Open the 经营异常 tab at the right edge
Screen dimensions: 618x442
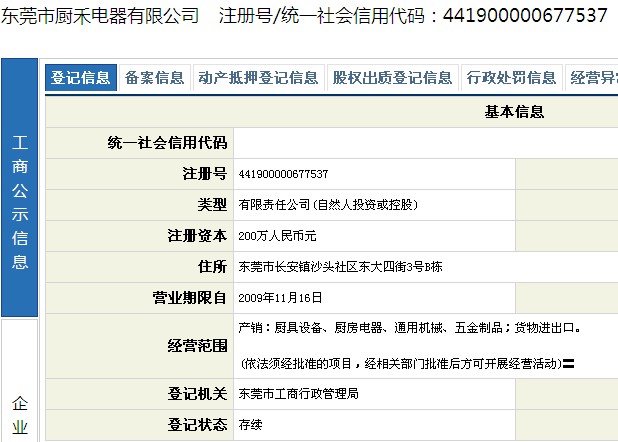coord(592,78)
